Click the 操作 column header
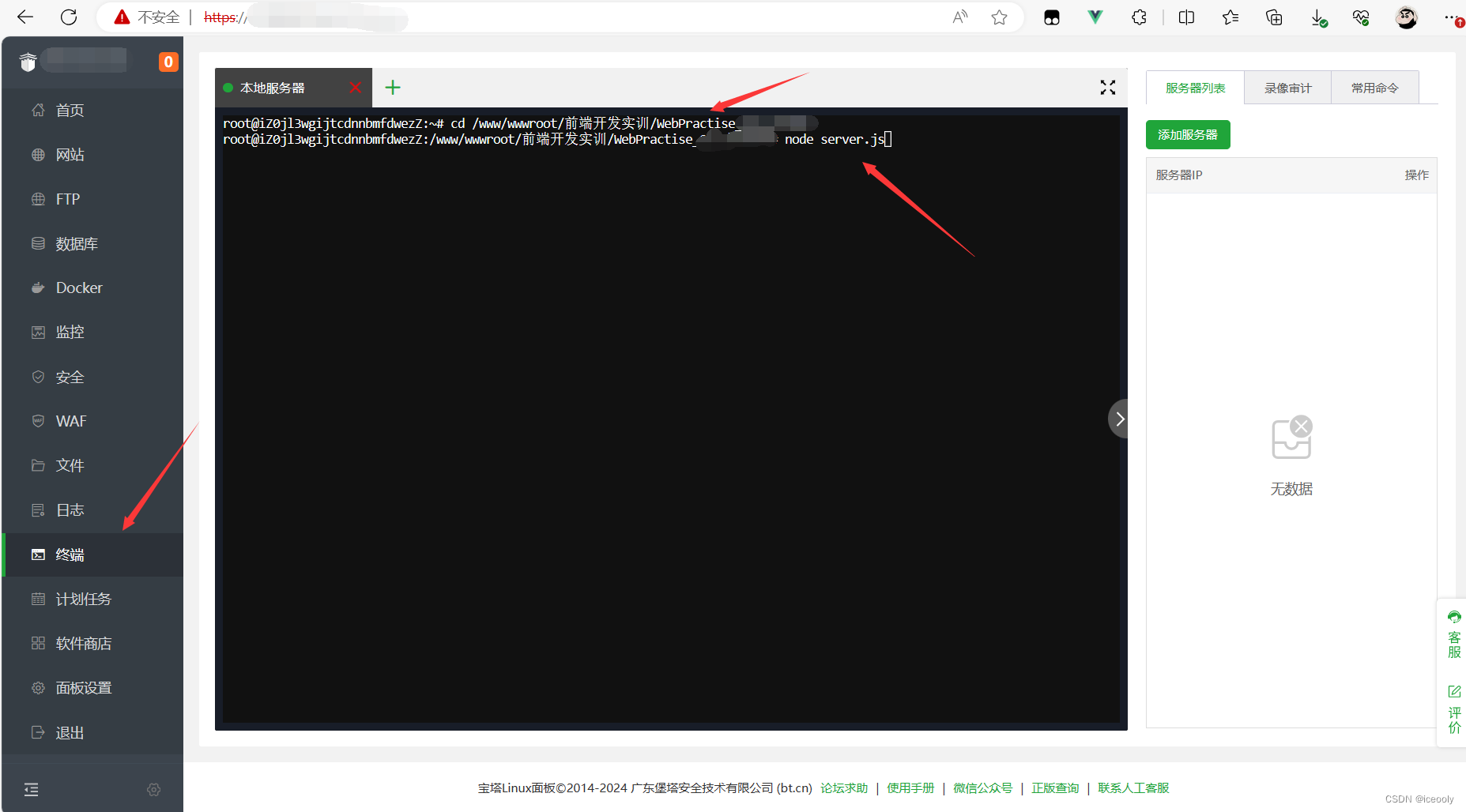This screenshot has width=1466, height=812. [x=1417, y=175]
